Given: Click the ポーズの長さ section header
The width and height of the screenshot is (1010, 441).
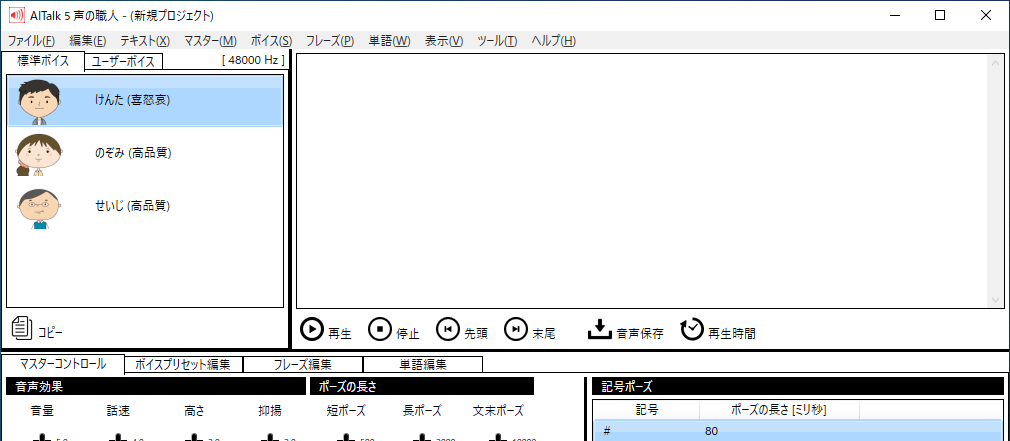Looking at the screenshot, I should click(422, 386).
